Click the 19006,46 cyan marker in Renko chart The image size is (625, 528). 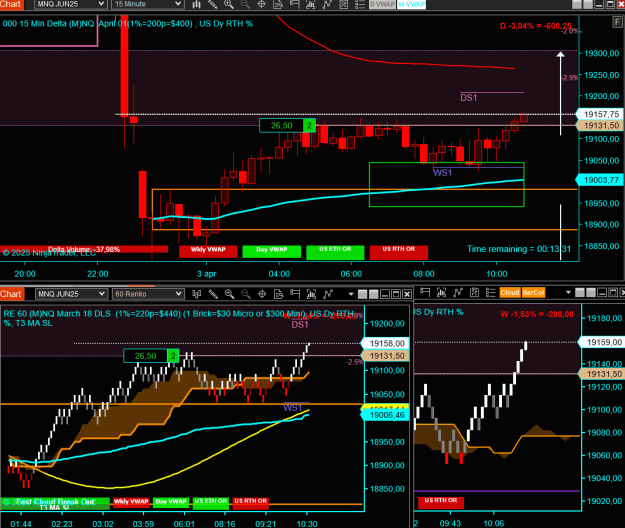[x=386, y=415]
